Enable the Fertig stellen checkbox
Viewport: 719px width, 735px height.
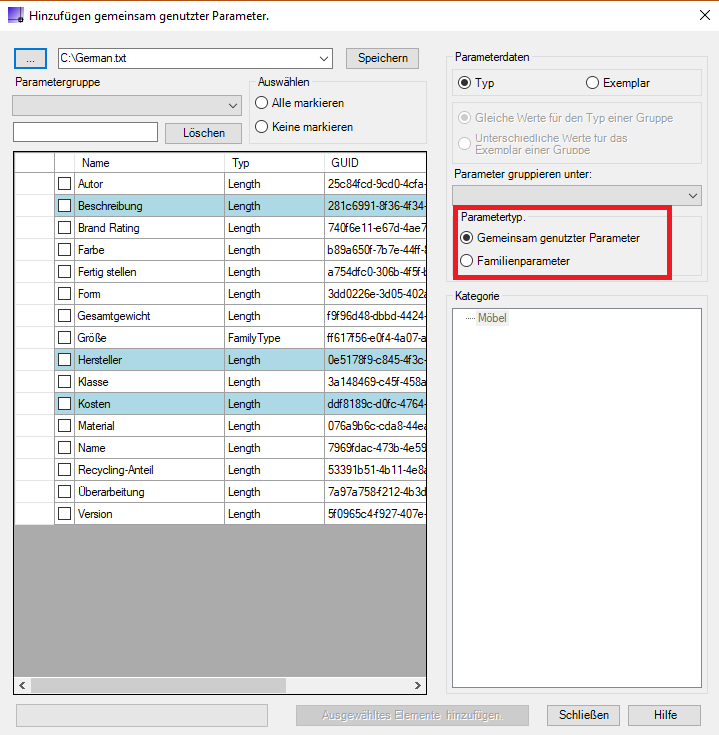coord(65,272)
